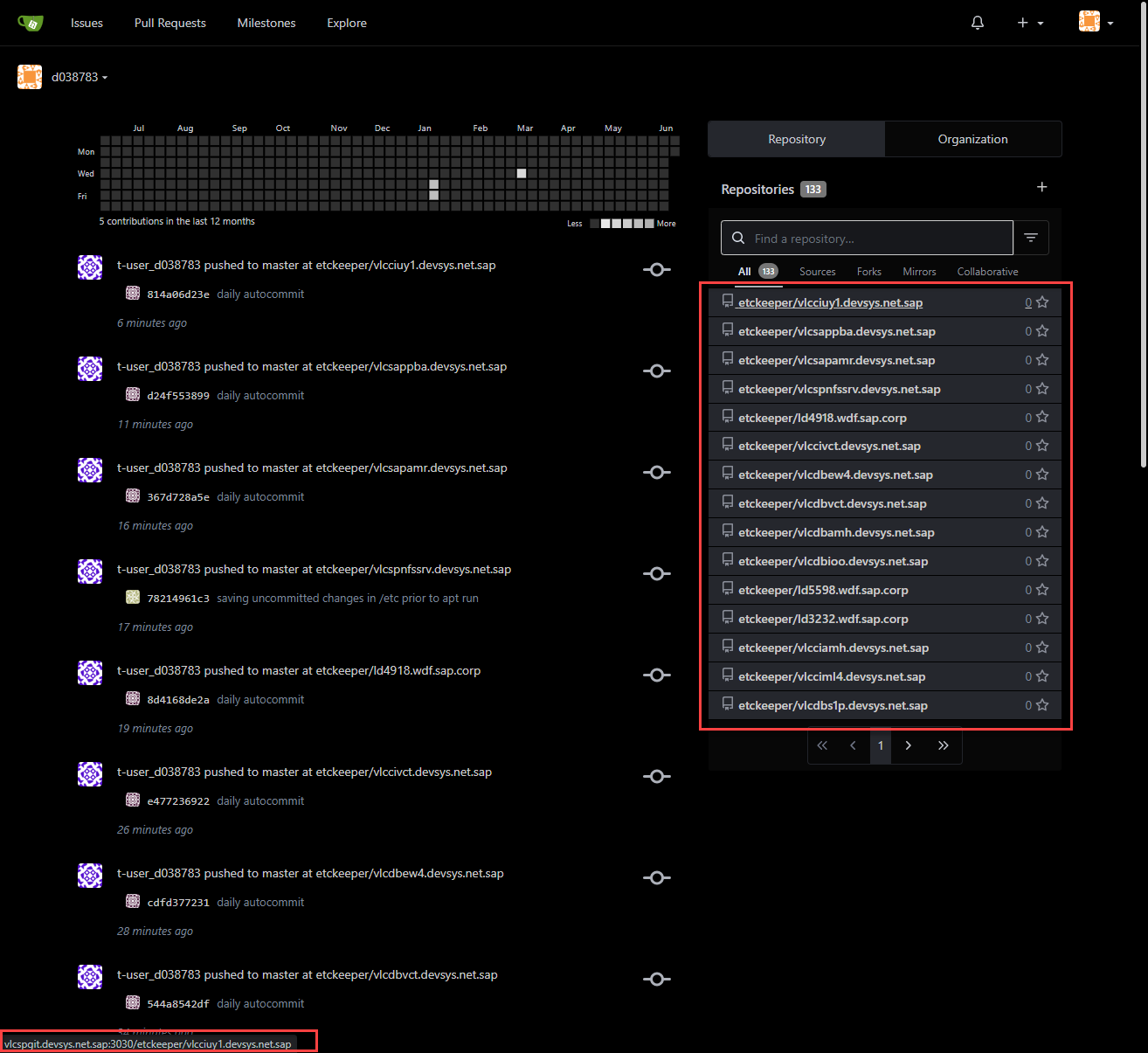This screenshot has width=1148, height=1053.
Task: Open the notifications bell
Action: 978,23
